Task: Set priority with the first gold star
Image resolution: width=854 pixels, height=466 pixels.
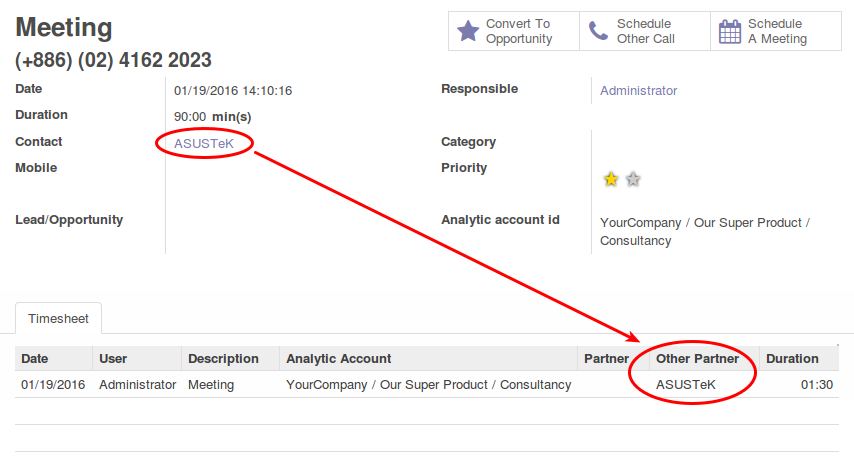Action: click(x=611, y=180)
